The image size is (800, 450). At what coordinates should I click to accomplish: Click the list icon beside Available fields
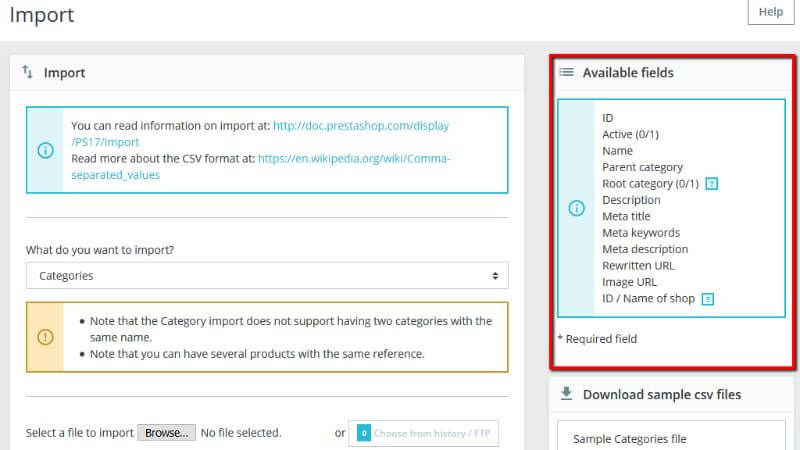pyautogui.click(x=566, y=72)
